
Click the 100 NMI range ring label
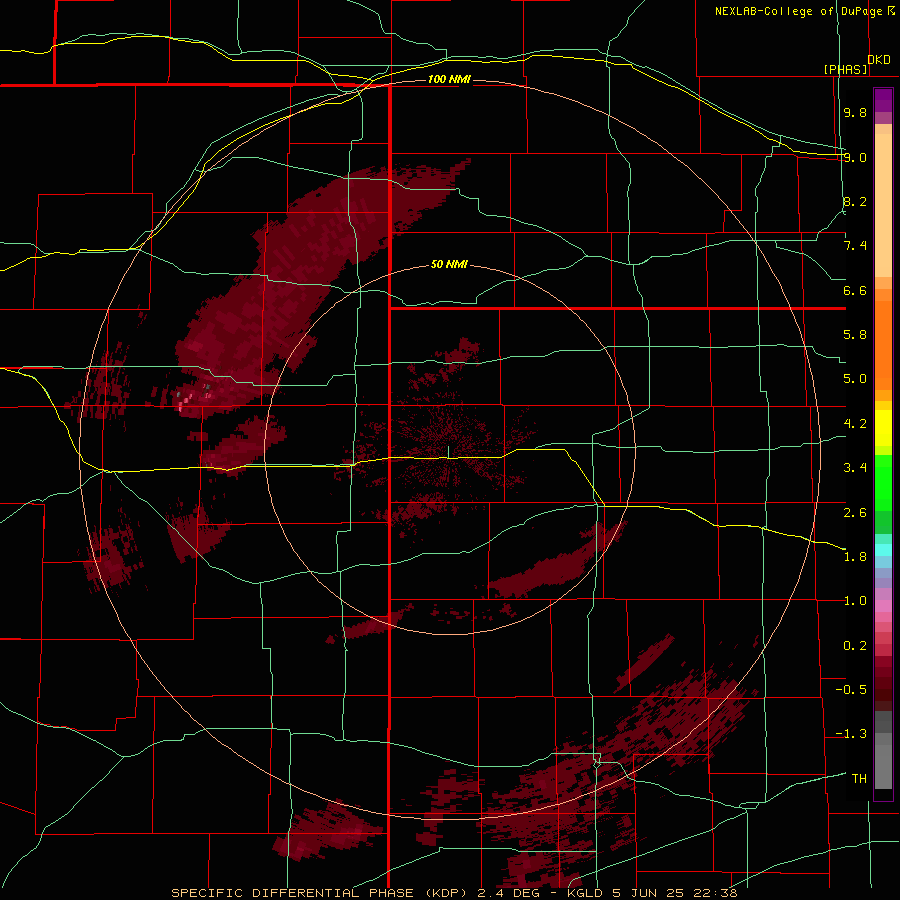point(449,79)
